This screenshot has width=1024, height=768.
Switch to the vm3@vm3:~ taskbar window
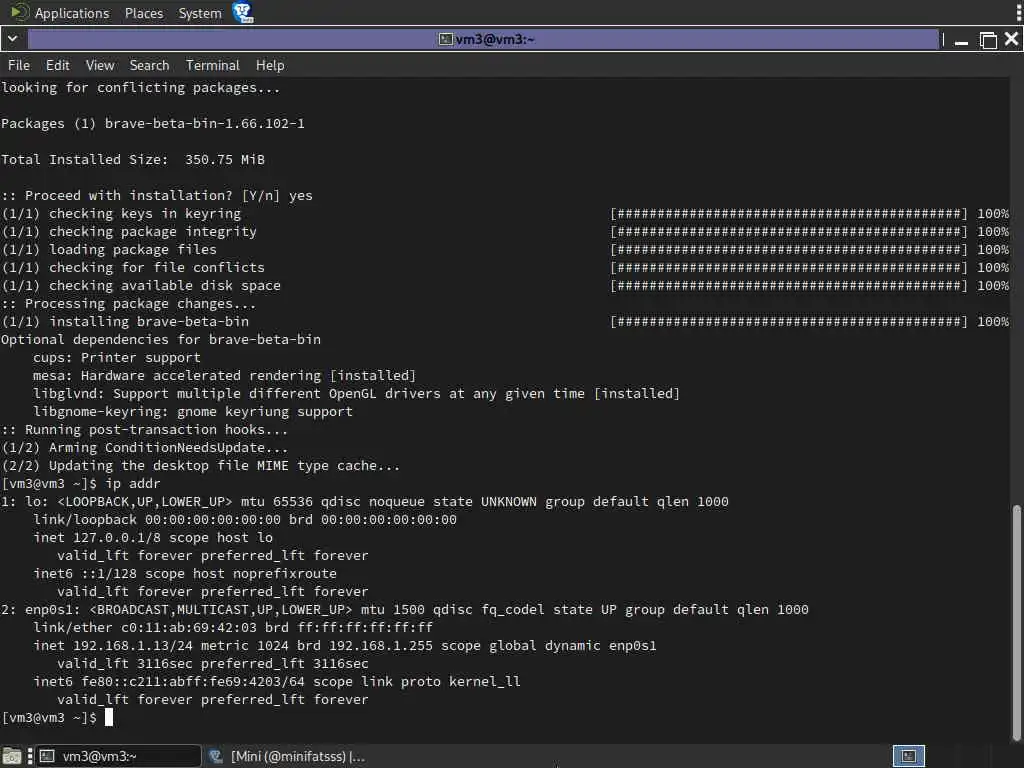click(118, 756)
